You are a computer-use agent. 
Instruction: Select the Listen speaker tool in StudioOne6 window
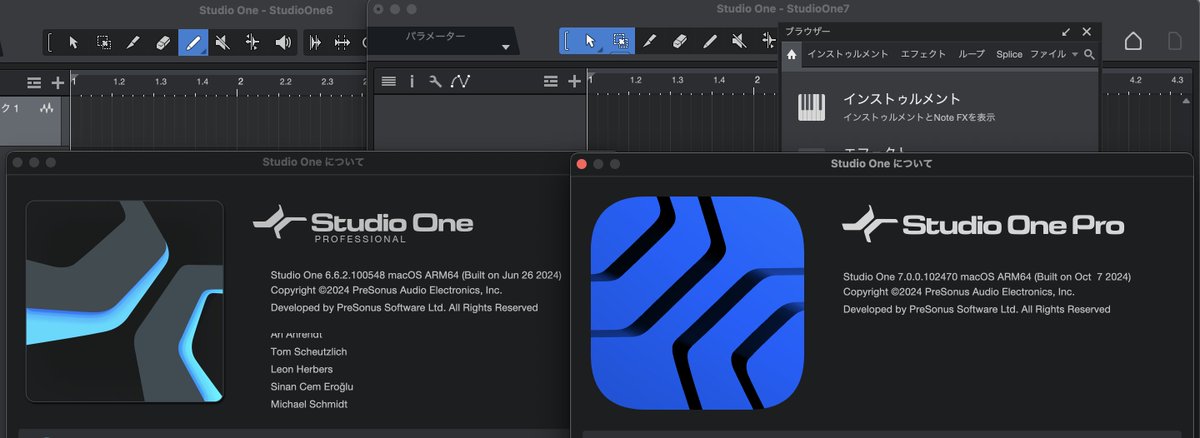click(x=283, y=42)
